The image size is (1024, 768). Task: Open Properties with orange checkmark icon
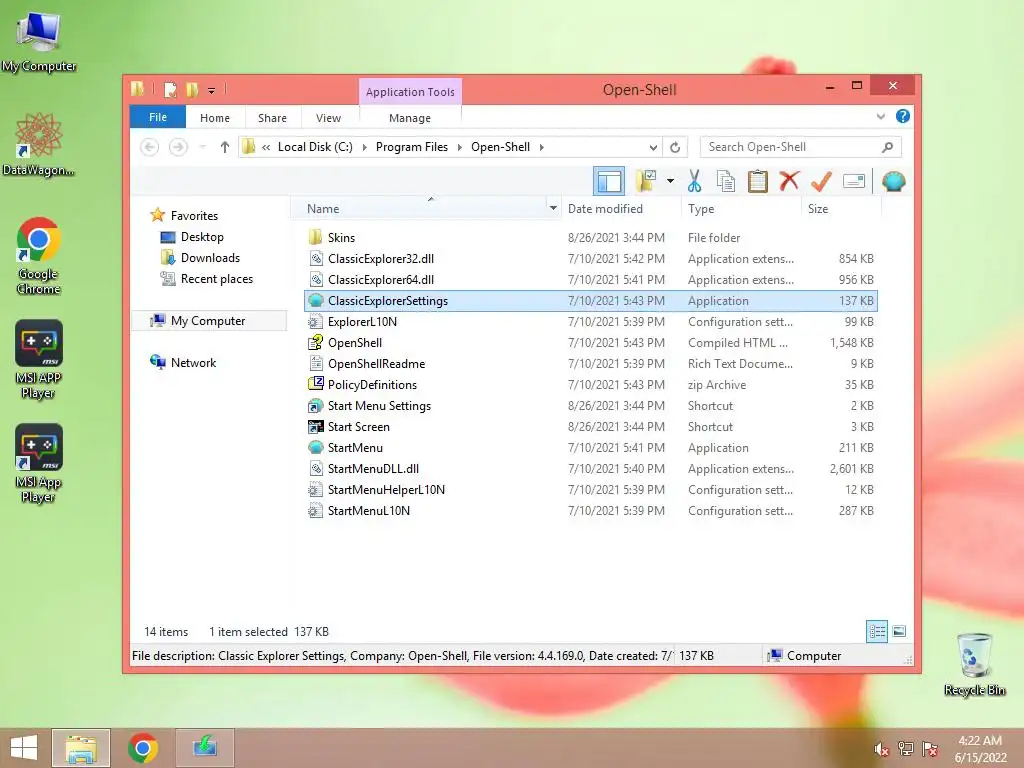[x=821, y=181]
